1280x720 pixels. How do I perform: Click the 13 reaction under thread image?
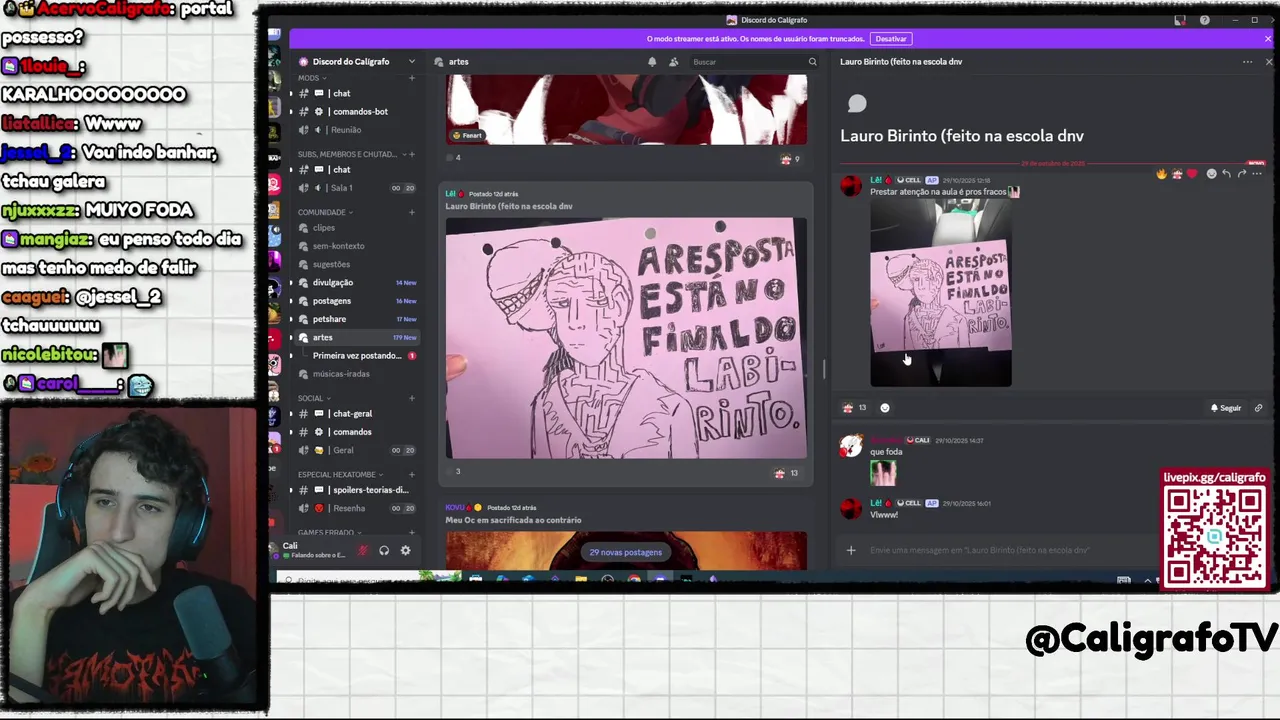(855, 408)
